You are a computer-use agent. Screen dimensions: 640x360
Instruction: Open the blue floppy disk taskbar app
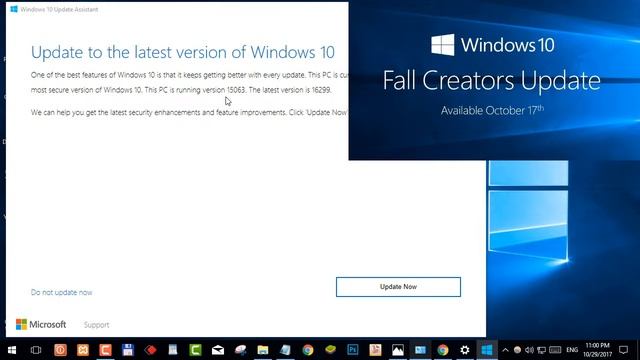click(128, 350)
